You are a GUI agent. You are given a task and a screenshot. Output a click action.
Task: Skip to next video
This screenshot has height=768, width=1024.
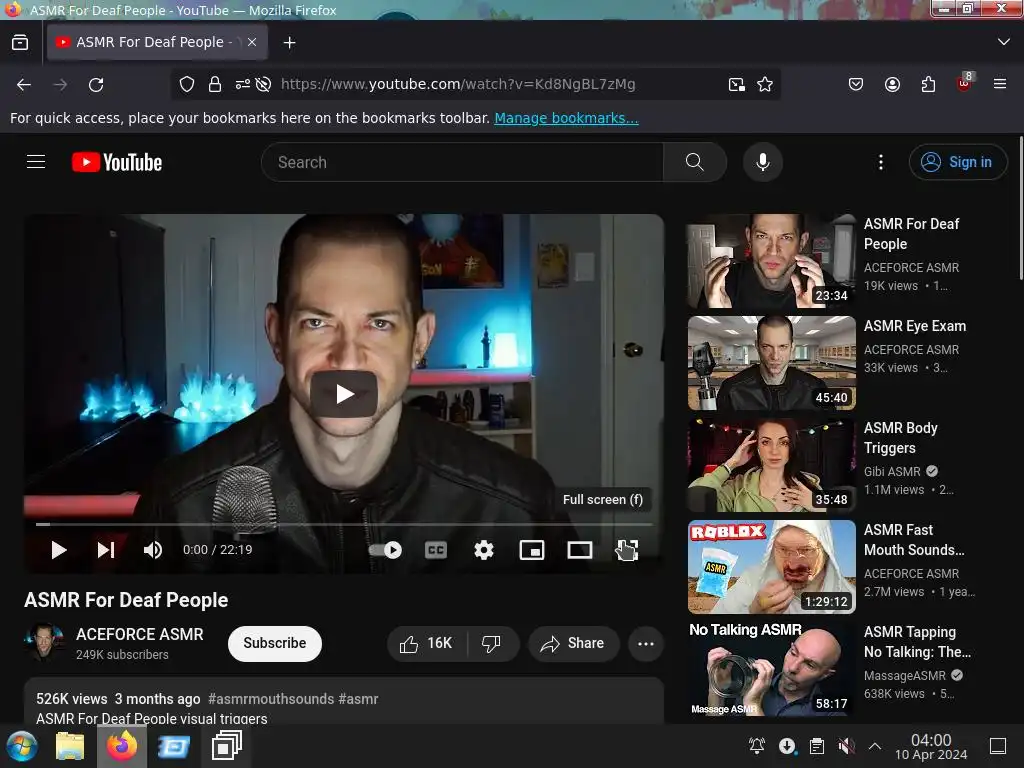106,550
